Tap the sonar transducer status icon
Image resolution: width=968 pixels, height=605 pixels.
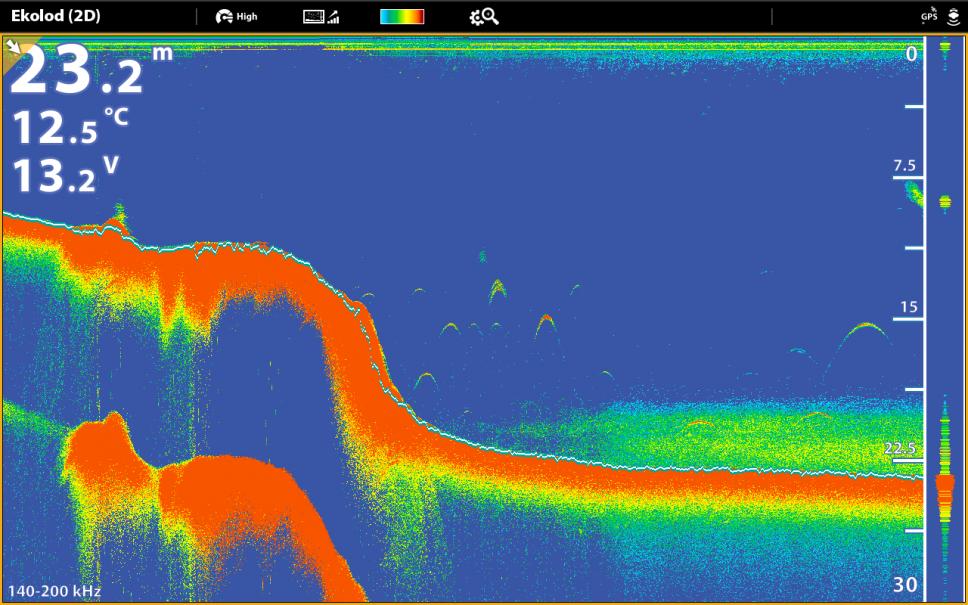[x=953, y=16]
